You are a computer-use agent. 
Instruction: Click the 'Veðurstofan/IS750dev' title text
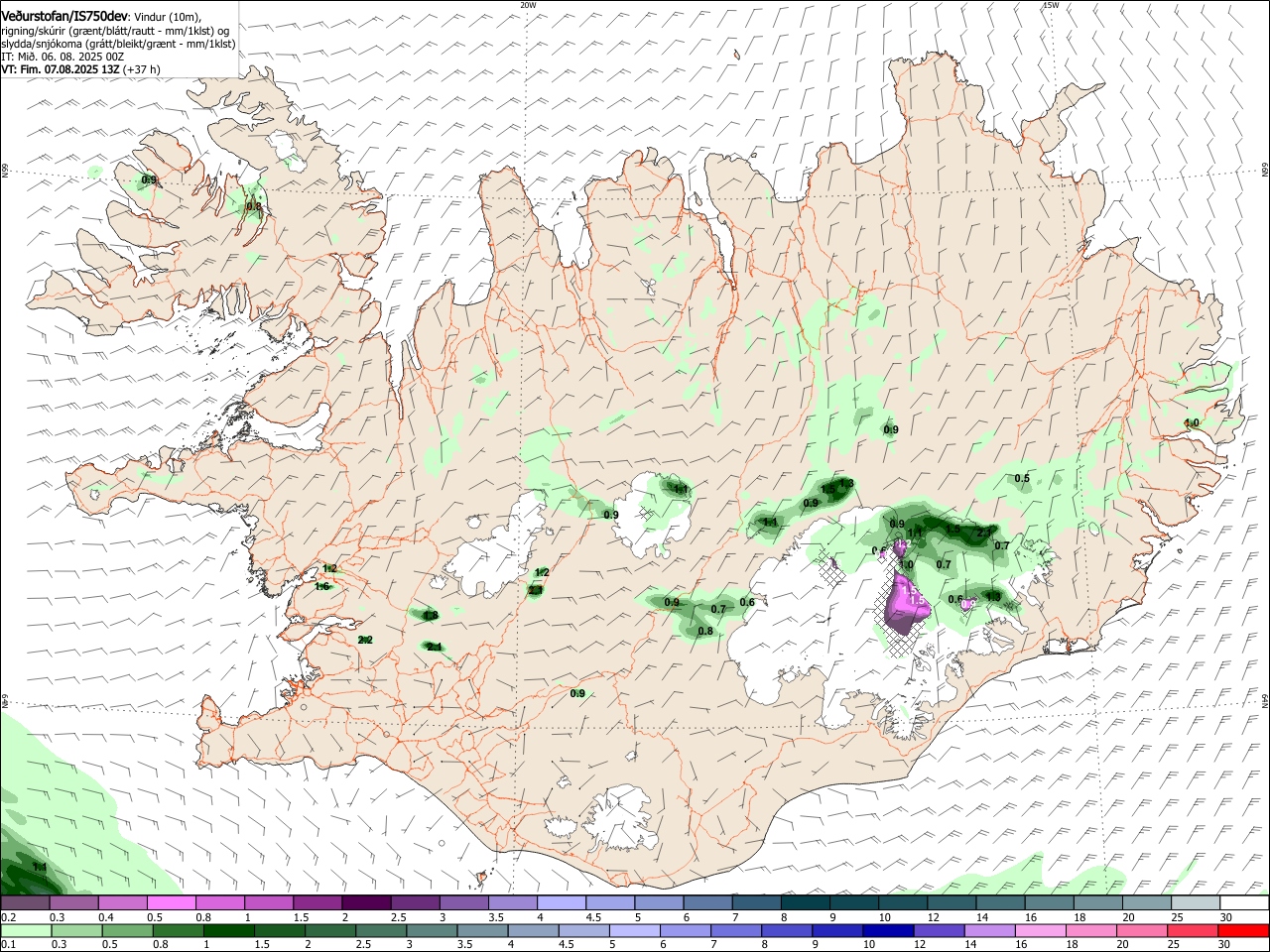(64, 16)
